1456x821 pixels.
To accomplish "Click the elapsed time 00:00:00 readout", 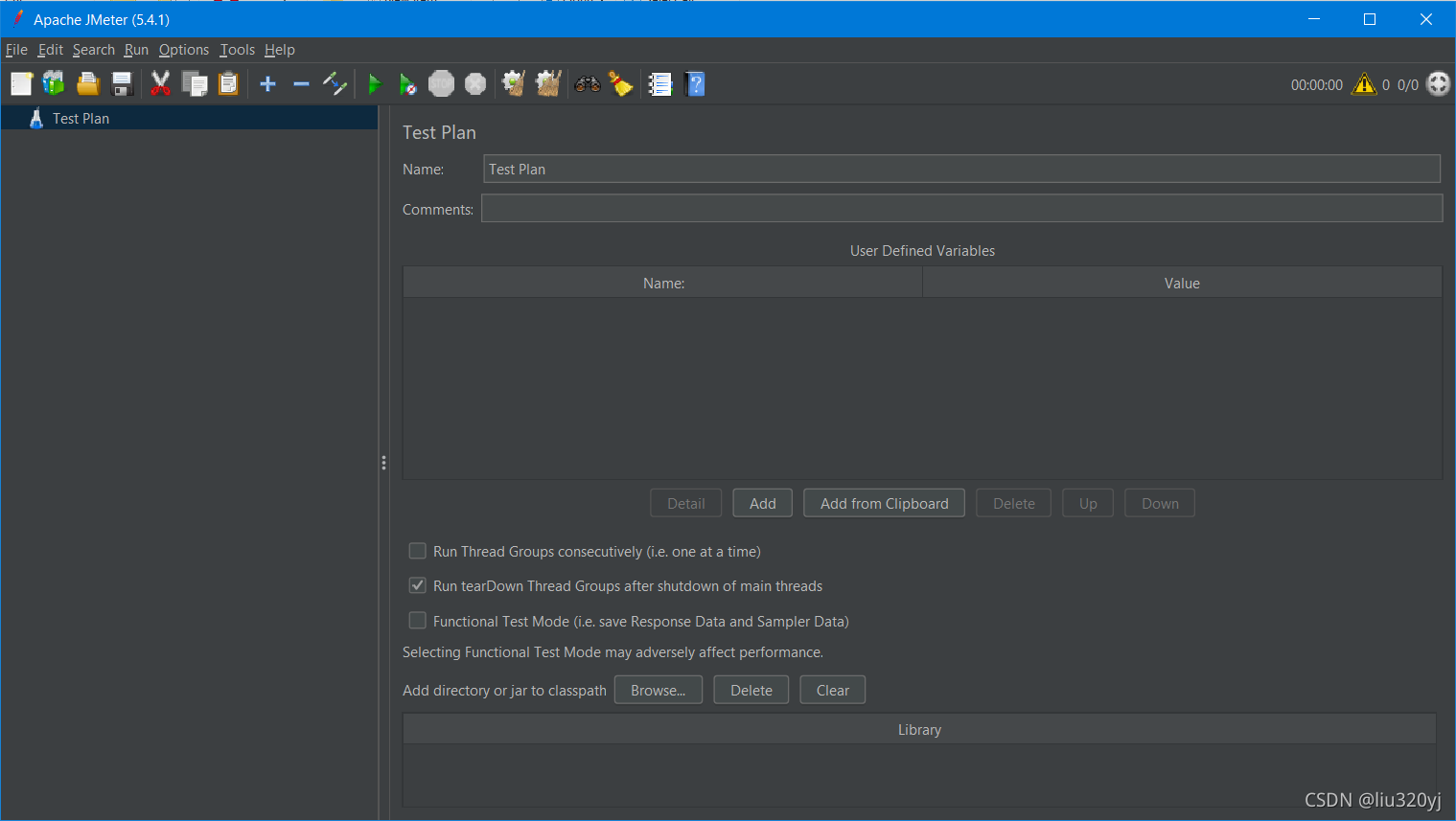I will (1317, 84).
